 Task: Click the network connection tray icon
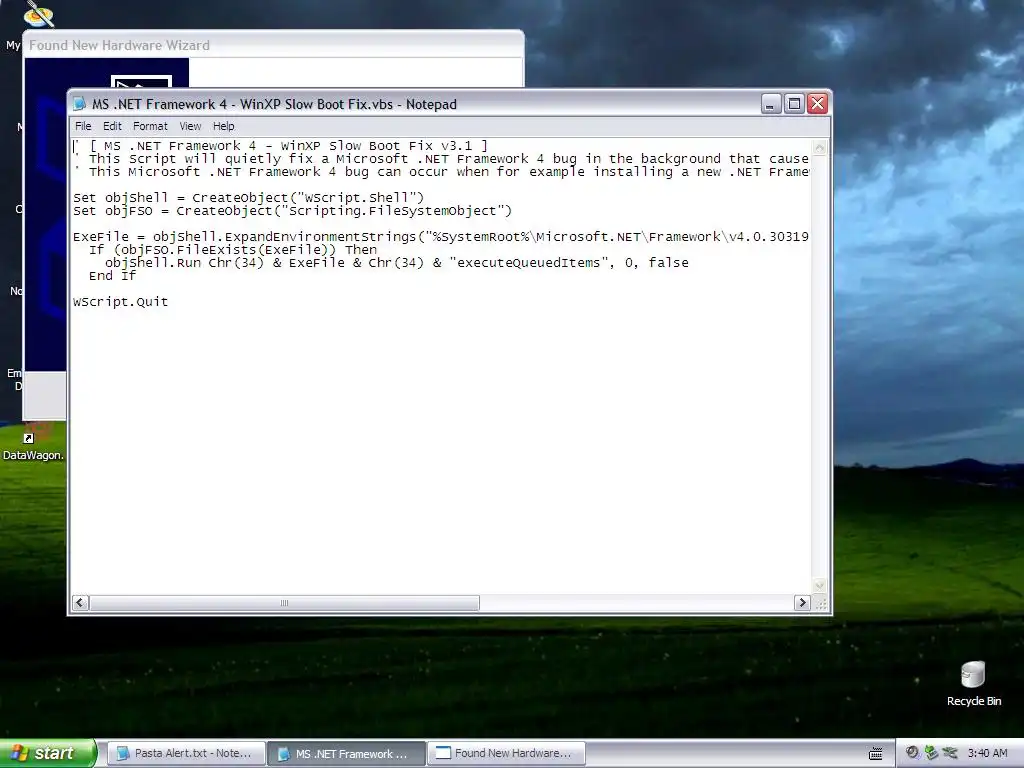pyautogui.click(x=950, y=753)
